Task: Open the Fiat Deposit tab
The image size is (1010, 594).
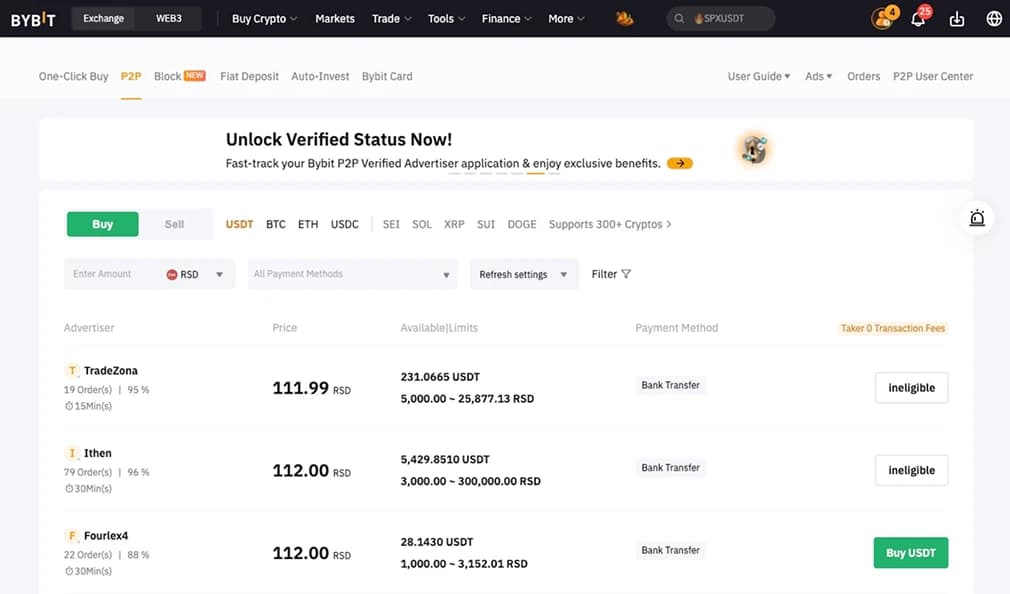Action: tap(249, 76)
